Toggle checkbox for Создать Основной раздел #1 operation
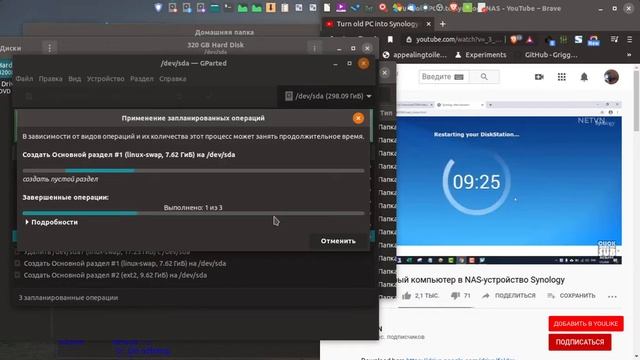This screenshot has height=360, width=640. click(17, 263)
